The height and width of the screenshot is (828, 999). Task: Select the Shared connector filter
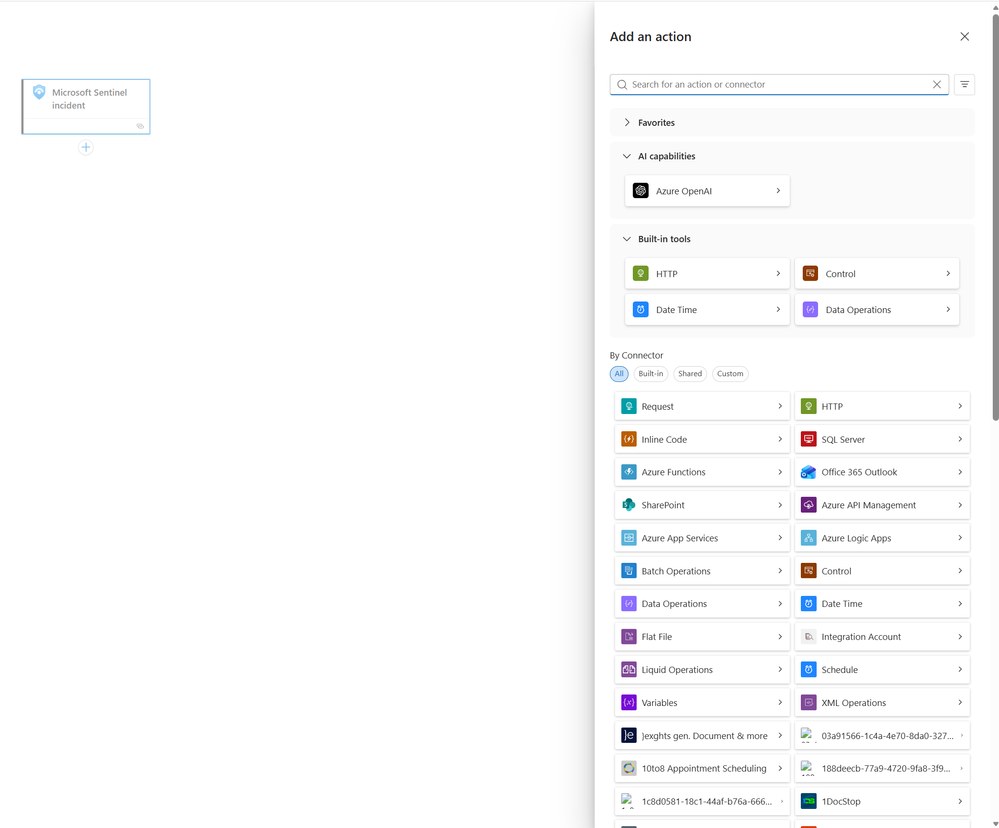click(690, 374)
